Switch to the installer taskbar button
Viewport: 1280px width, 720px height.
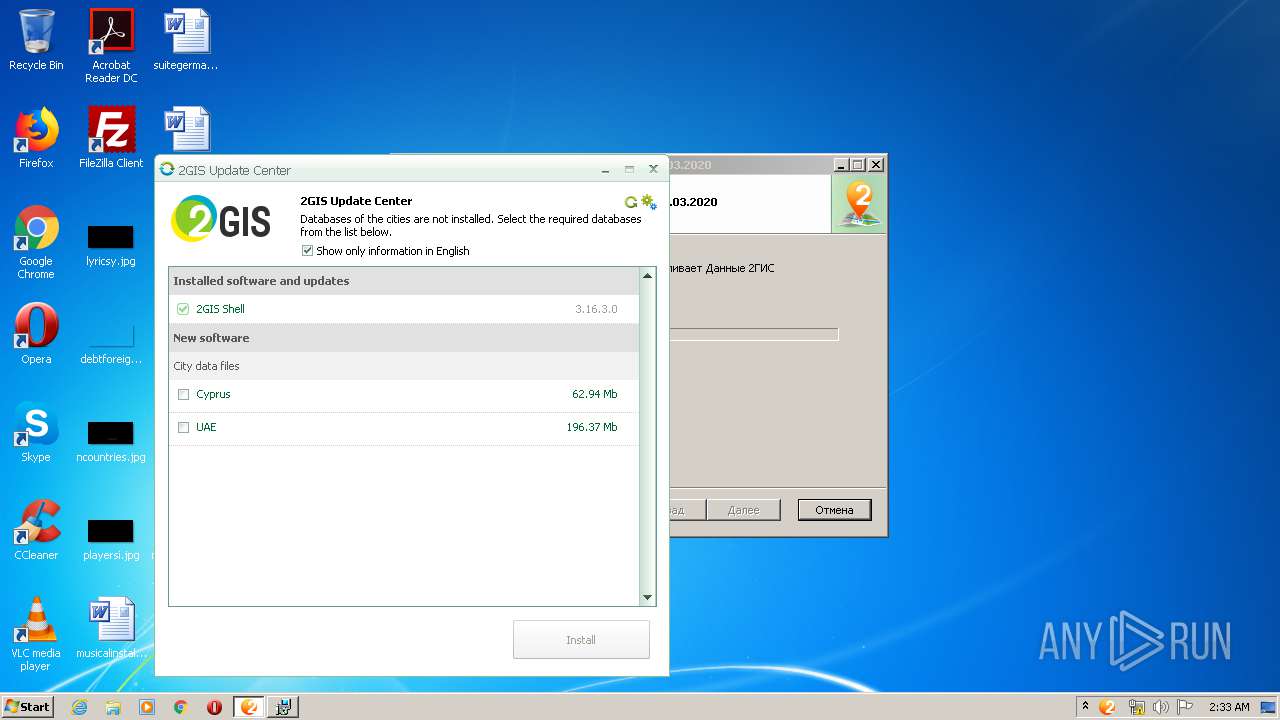click(x=283, y=707)
